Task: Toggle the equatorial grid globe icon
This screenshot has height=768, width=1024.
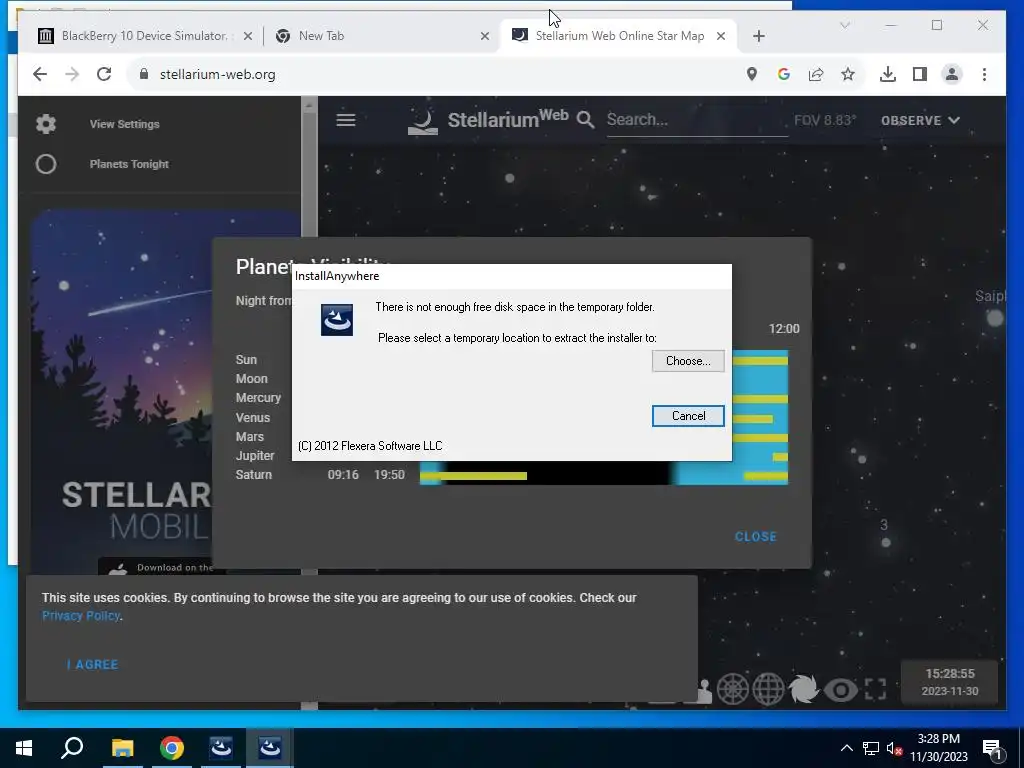Action: [x=768, y=689]
